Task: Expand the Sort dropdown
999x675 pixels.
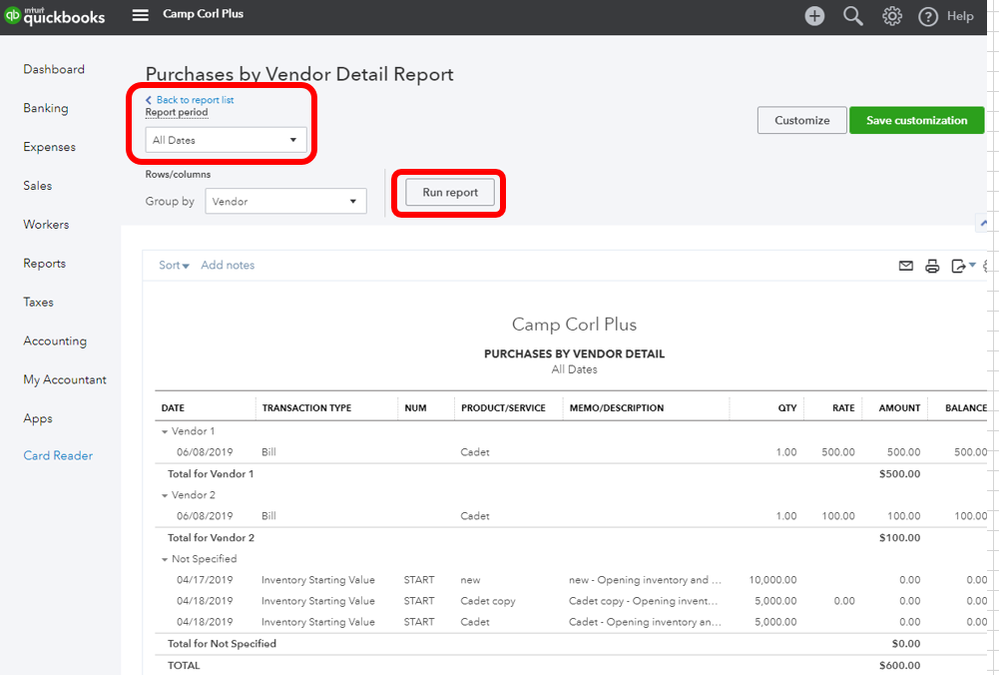Action: click(174, 265)
